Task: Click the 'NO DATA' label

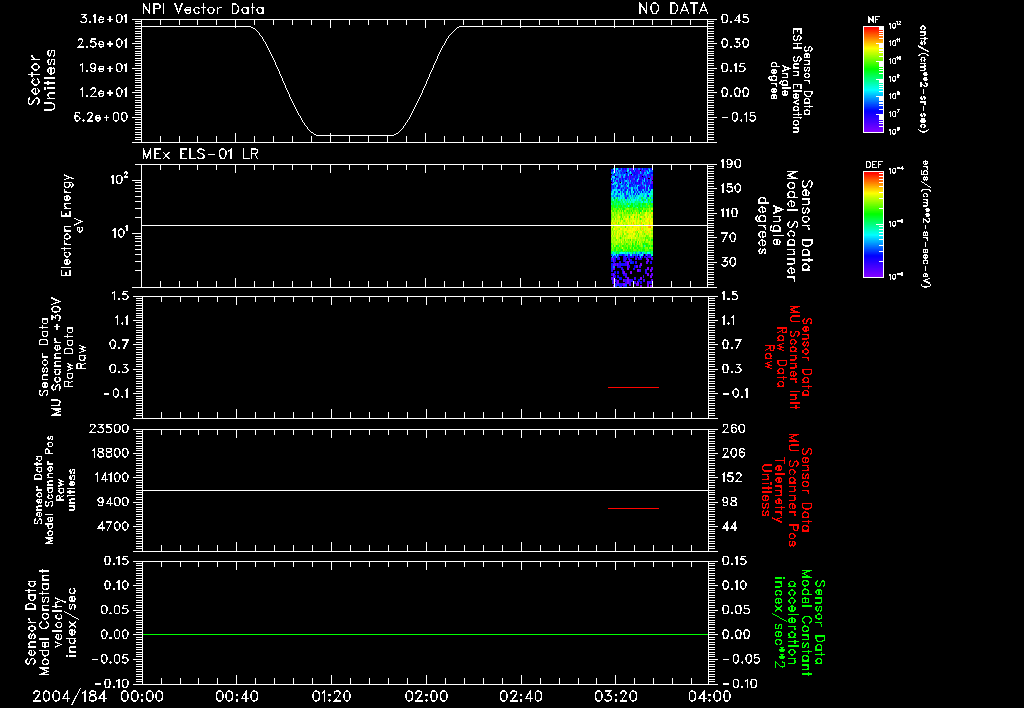Action: coord(673,8)
